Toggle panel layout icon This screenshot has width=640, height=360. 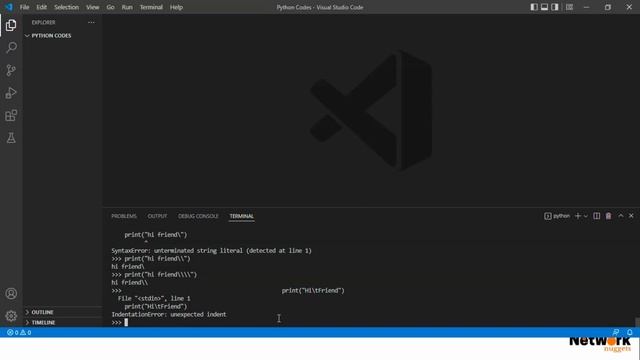click(x=544, y=7)
